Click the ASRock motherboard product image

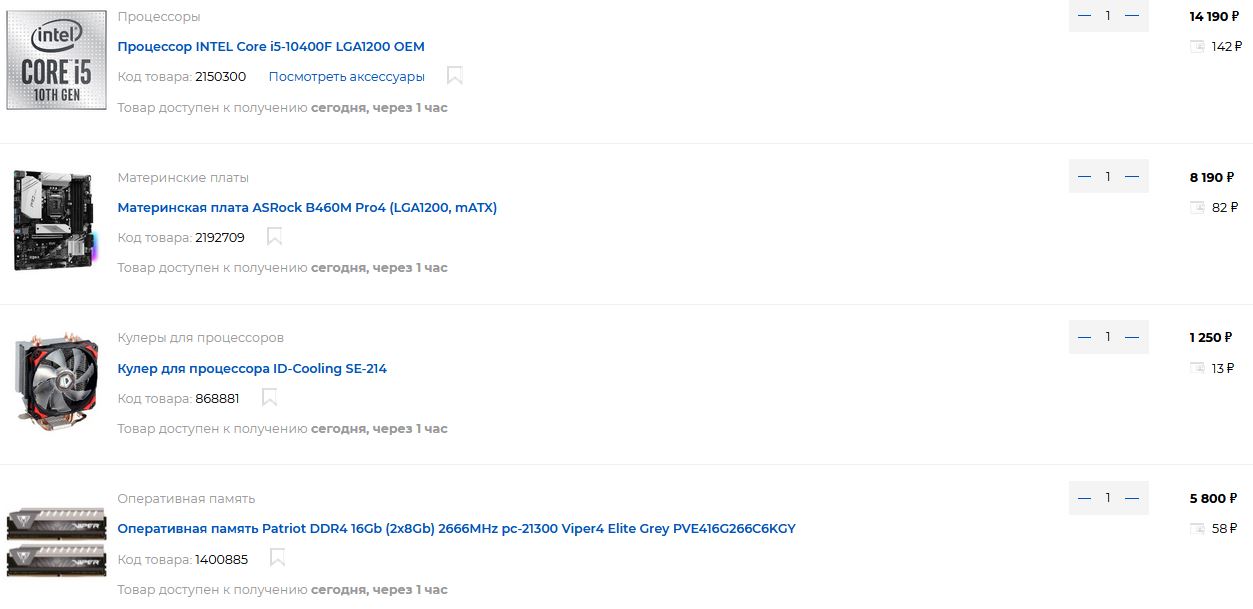(56, 220)
